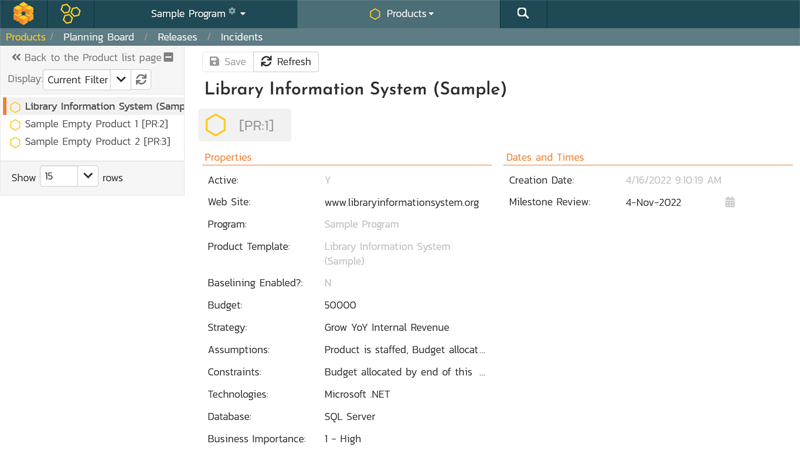Image resolution: width=800 pixels, height=454 pixels.
Task: Open the Sample Program dropdown
Action: [x=198, y=13]
